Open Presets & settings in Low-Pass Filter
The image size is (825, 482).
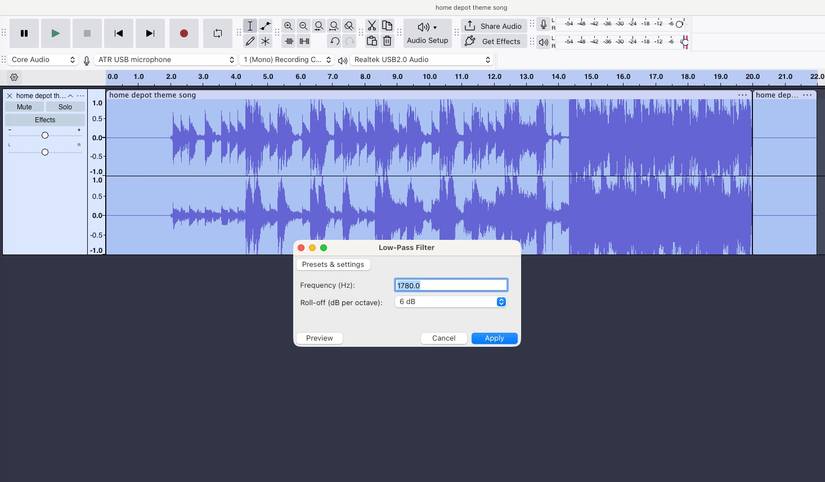click(x=333, y=265)
